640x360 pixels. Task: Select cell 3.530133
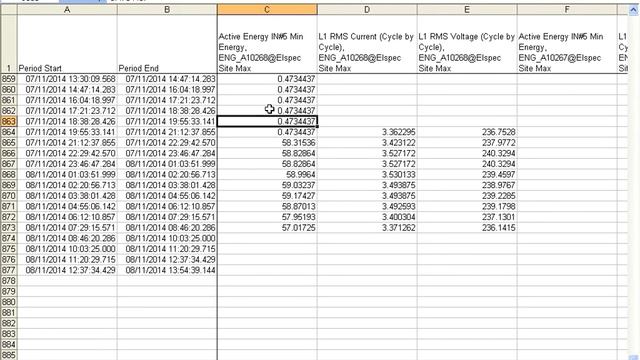[x=367, y=174]
